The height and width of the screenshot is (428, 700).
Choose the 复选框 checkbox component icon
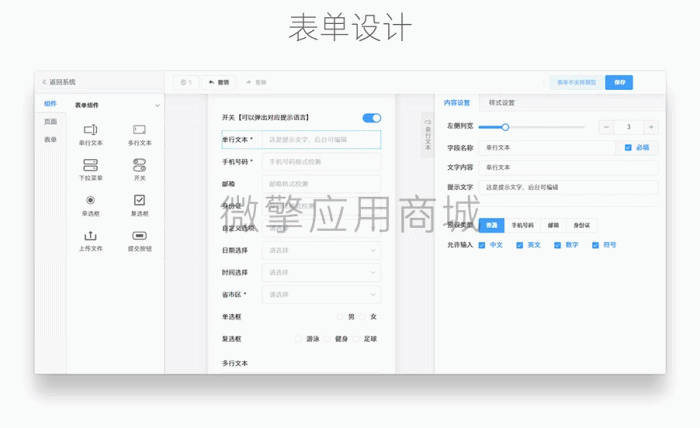pos(139,200)
